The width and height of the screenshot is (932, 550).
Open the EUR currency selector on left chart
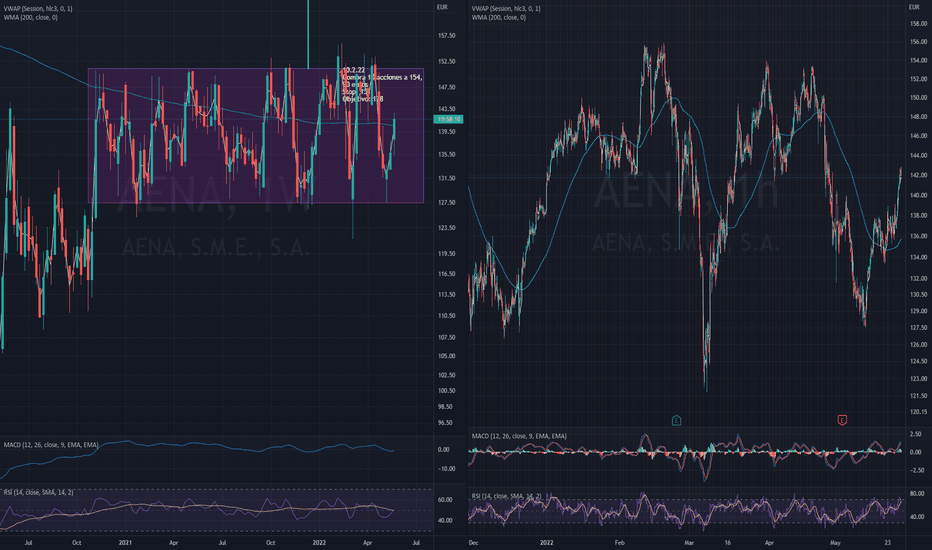(442, 7)
